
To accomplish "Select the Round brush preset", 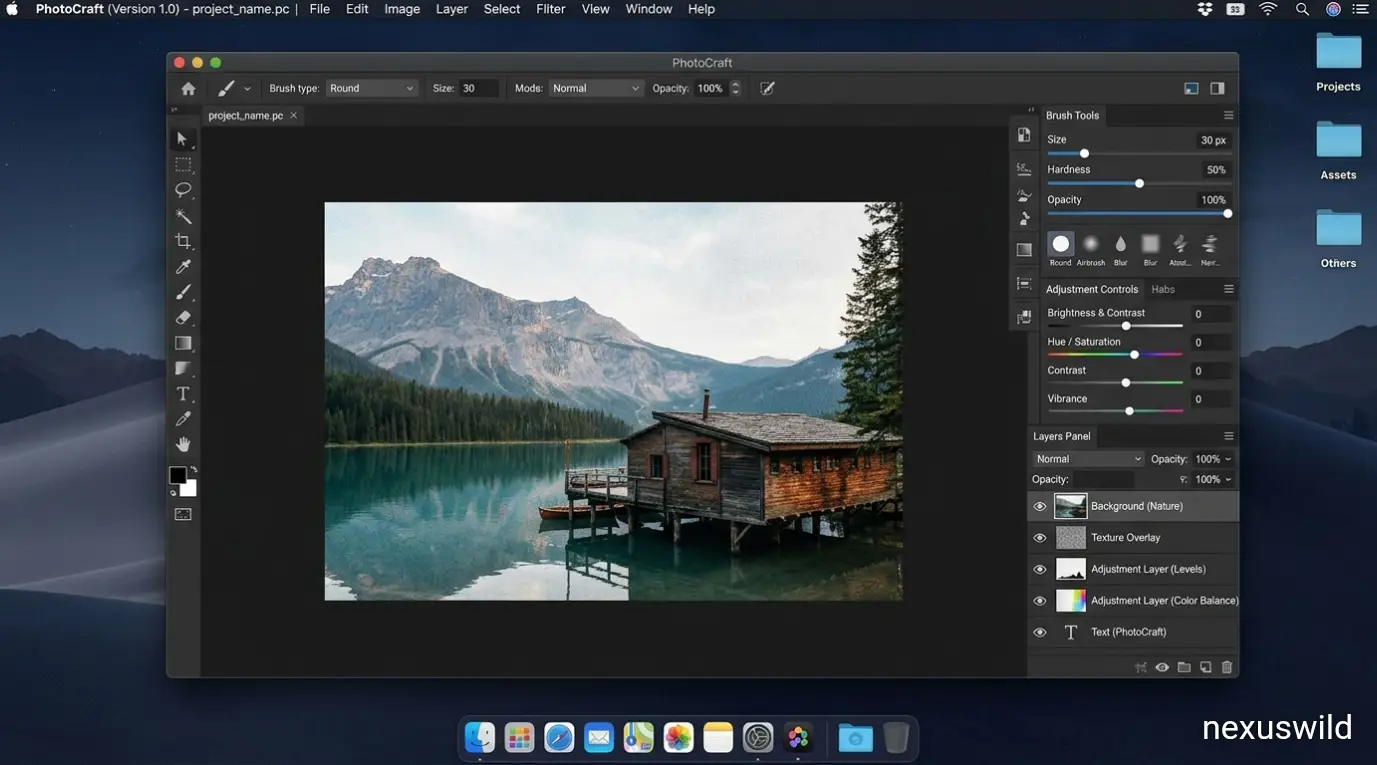I will coord(1061,249).
